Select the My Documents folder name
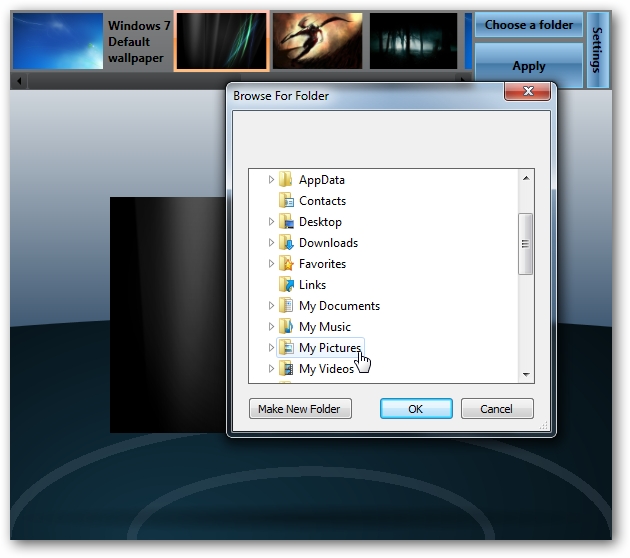This screenshot has height=558, width=630. (339, 306)
